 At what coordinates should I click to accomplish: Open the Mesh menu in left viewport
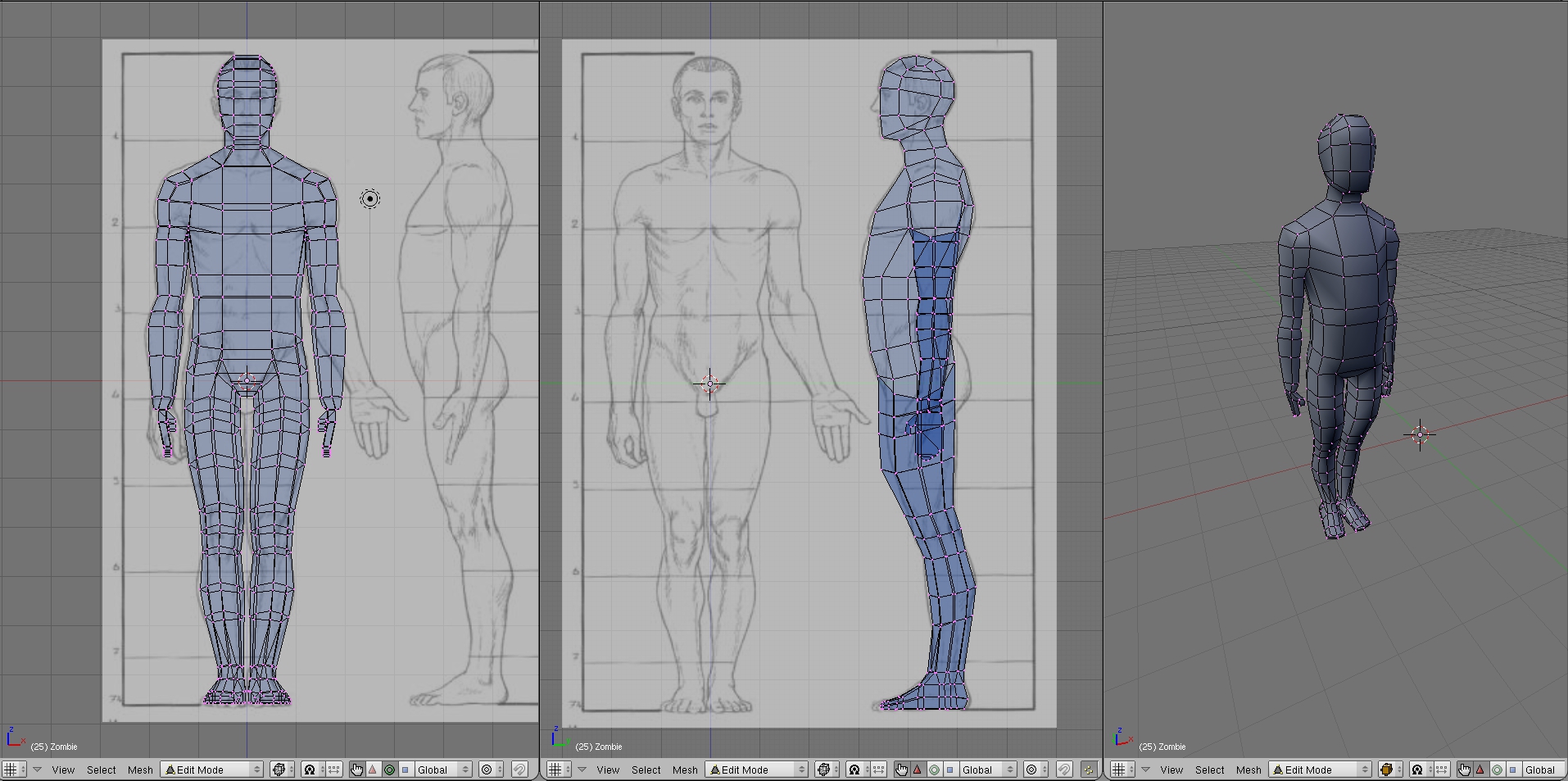[140, 770]
